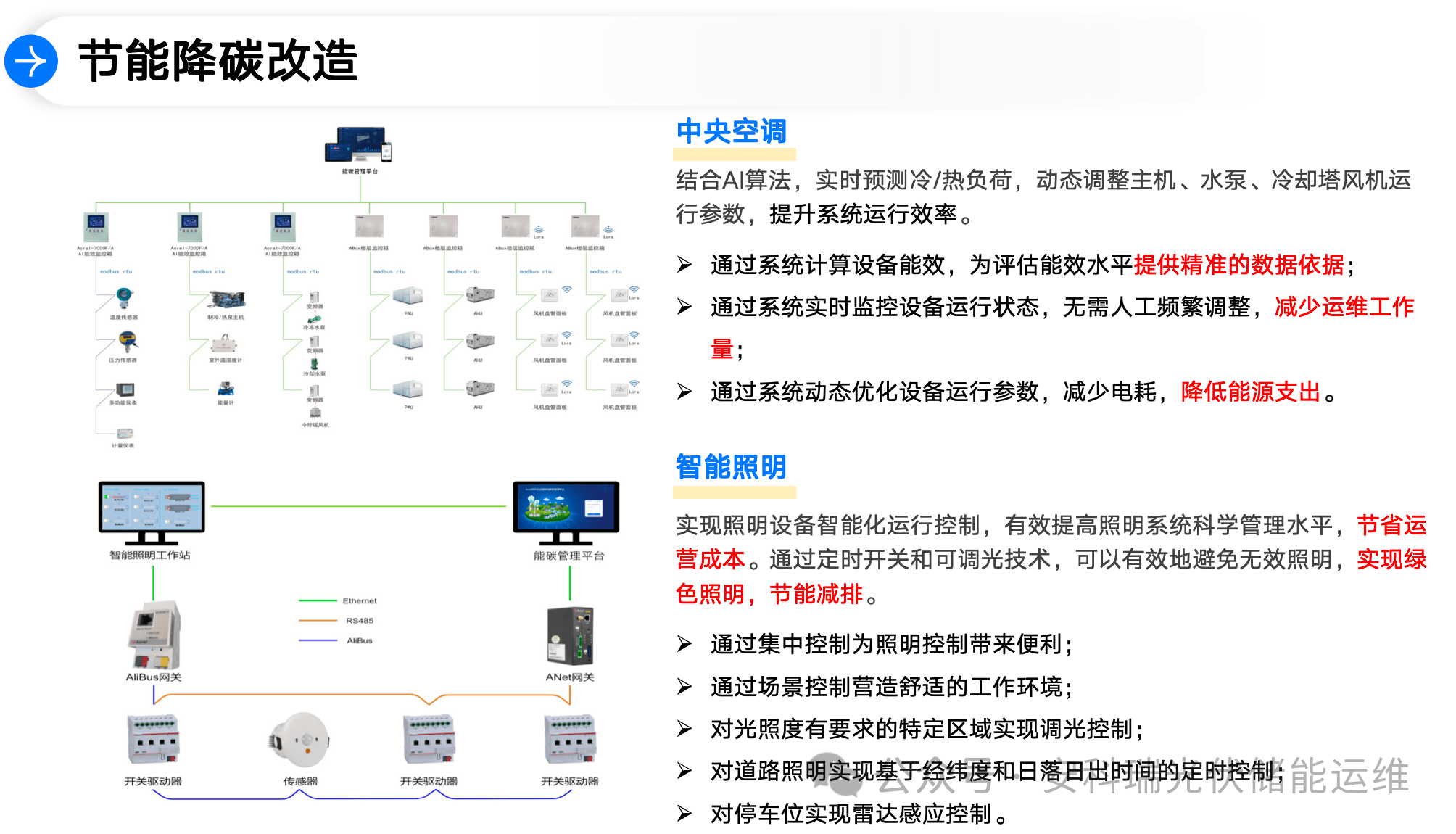The width and height of the screenshot is (1456, 834).
Task: Click the 制冷/热泵主机 chiller unit icon
Action: 227,300
